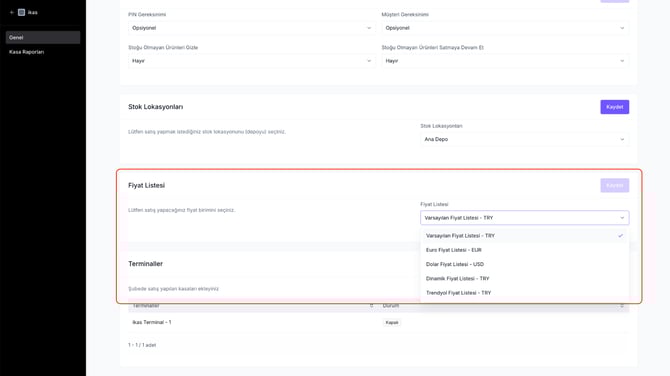Open Stoğu Olmayan Ürünleri Gizle dropdown
The height and width of the screenshot is (376, 670).
[252, 61]
